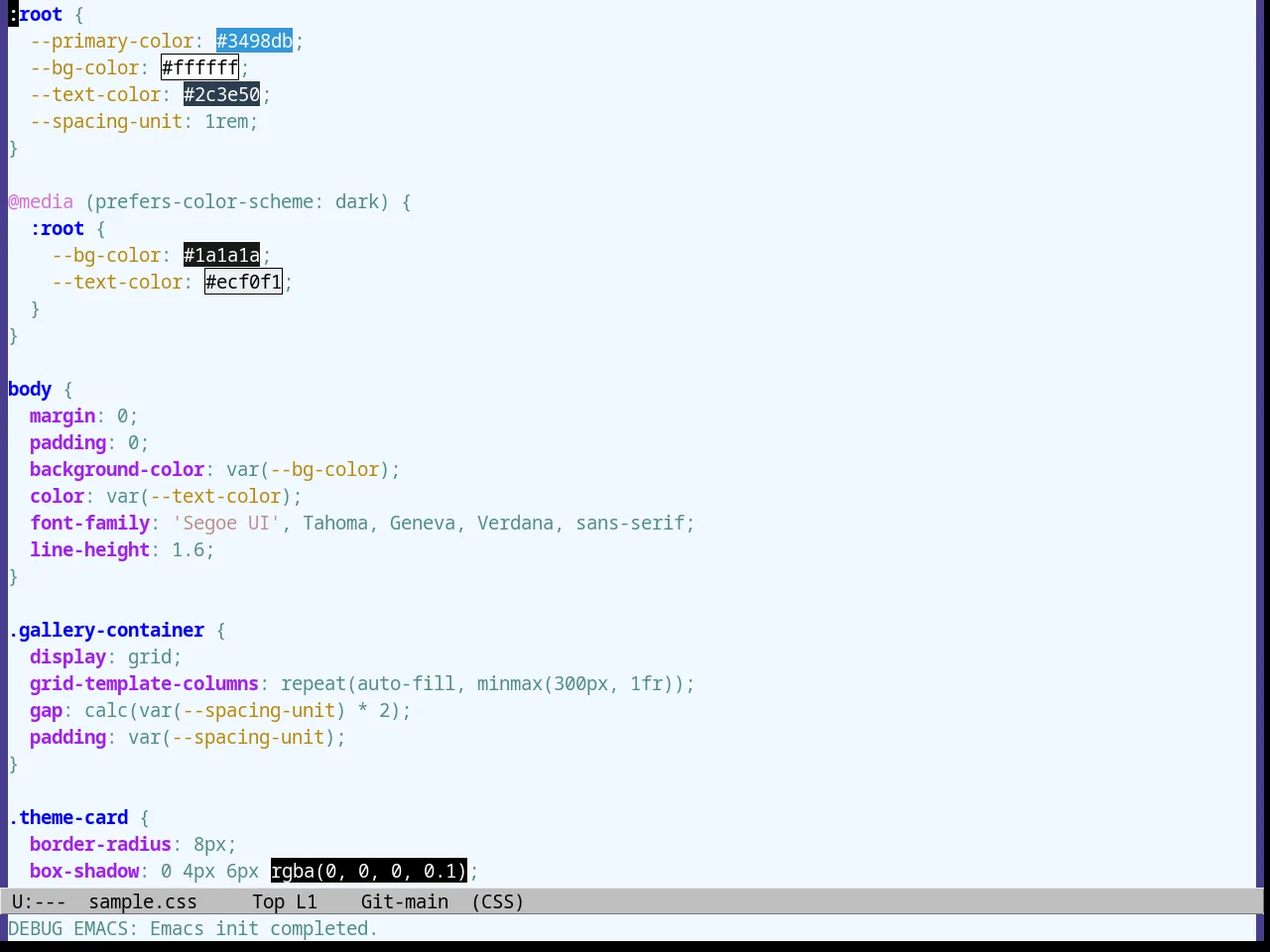This screenshot has height=952, width=1270.
Task: Click the Top position indicator in mode line
Action: 268,901
